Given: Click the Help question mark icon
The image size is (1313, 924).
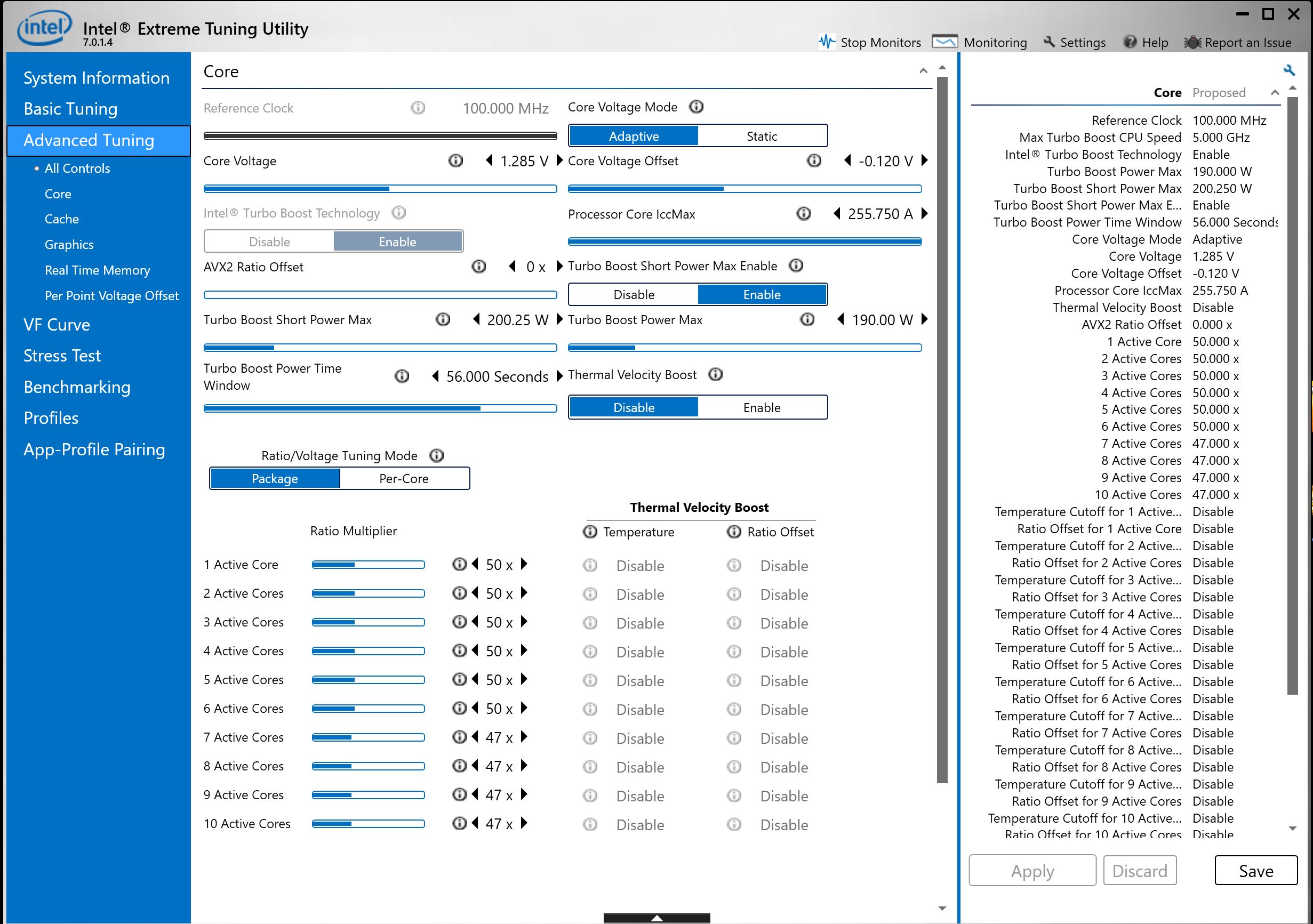Looking at the screenshot, I should [1130, 42].
